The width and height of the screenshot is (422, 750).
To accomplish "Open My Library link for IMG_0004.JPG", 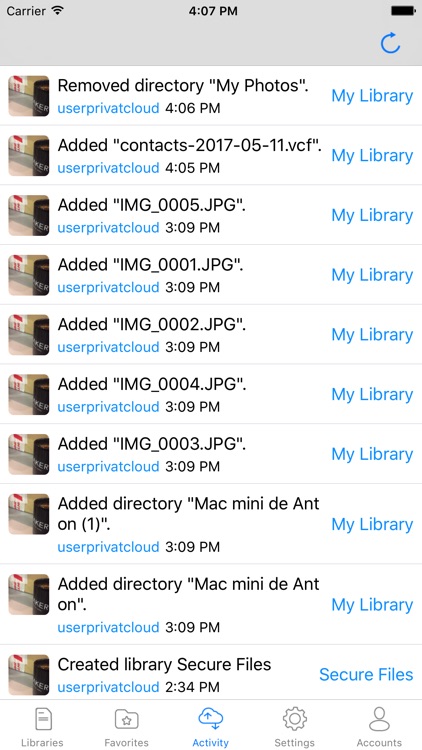I will [372, 394].
